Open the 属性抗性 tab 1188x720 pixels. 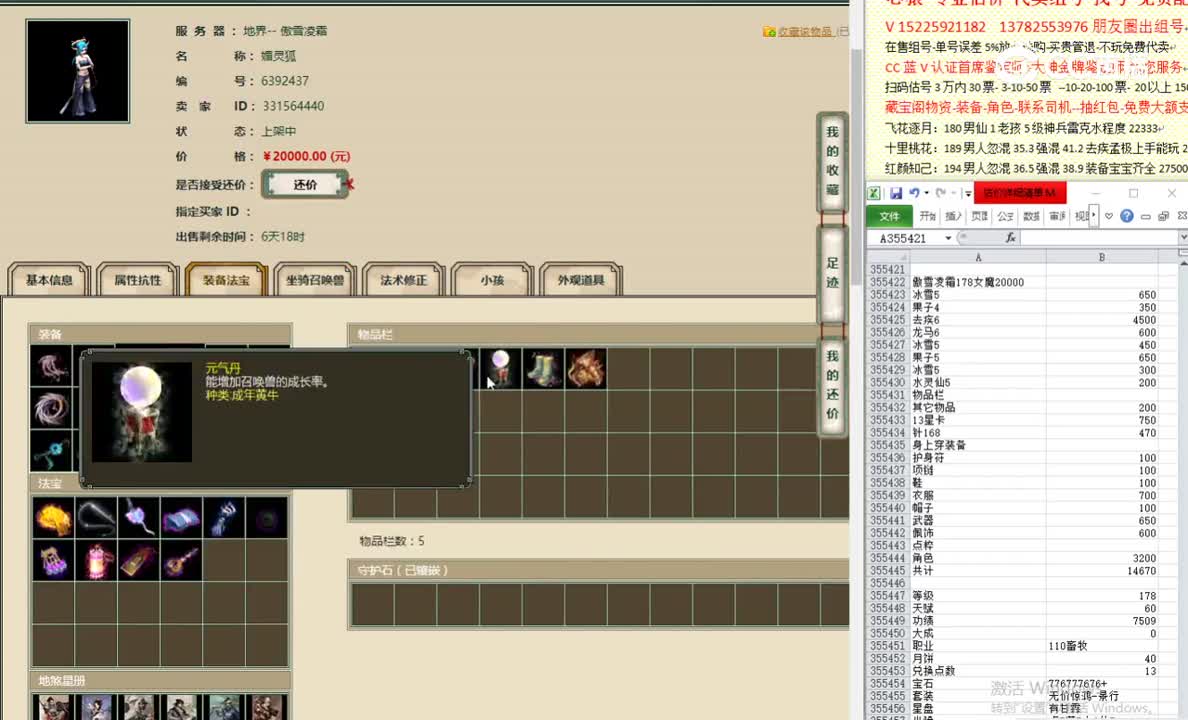coord(138,280)
